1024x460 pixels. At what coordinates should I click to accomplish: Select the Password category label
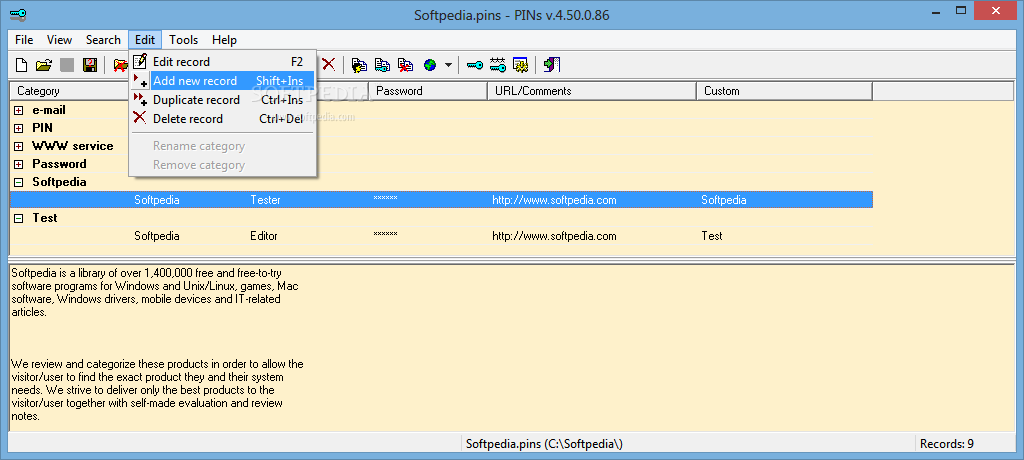[x=59, y=164]
